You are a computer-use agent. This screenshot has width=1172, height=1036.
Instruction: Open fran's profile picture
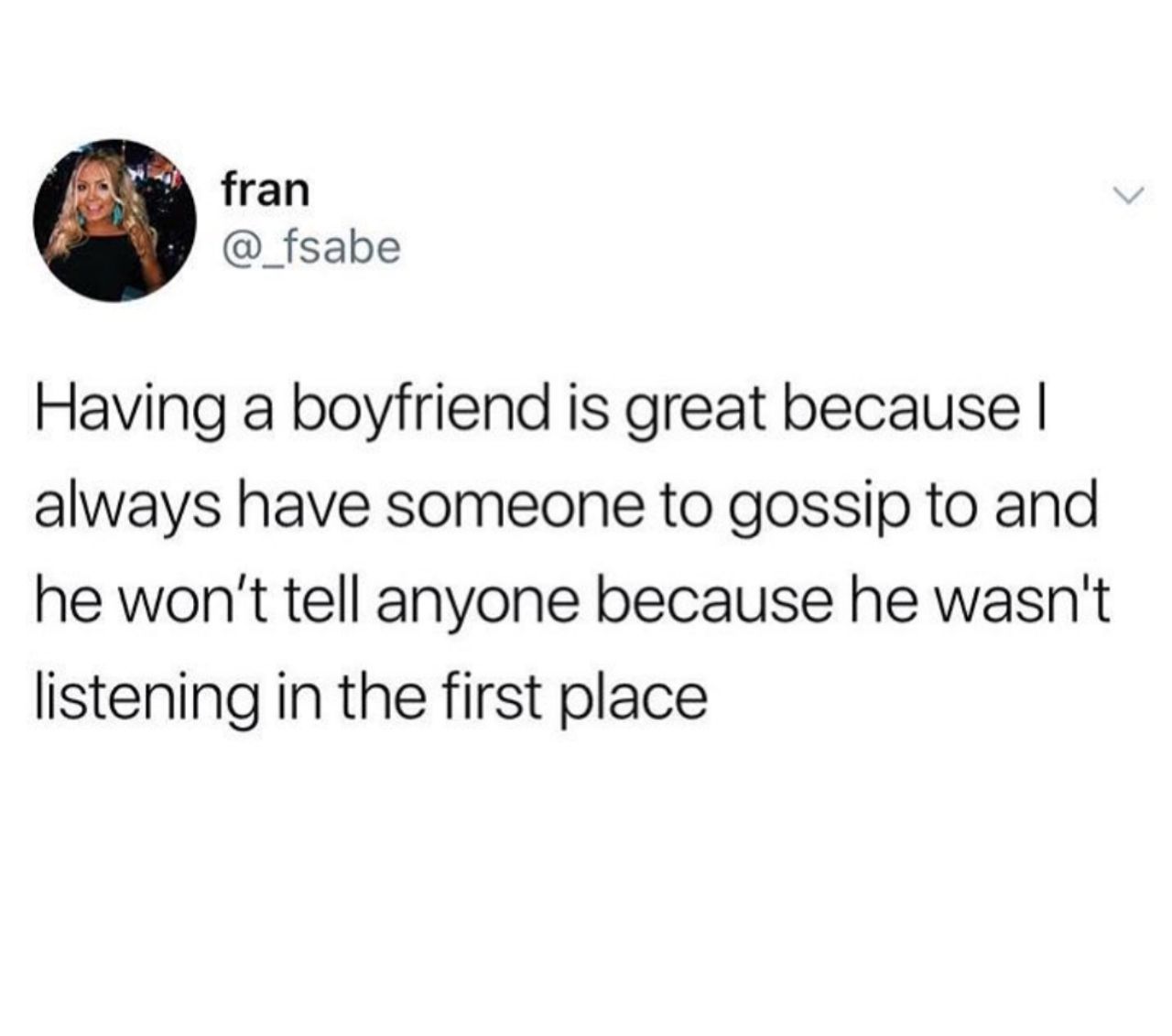[114, 221]
